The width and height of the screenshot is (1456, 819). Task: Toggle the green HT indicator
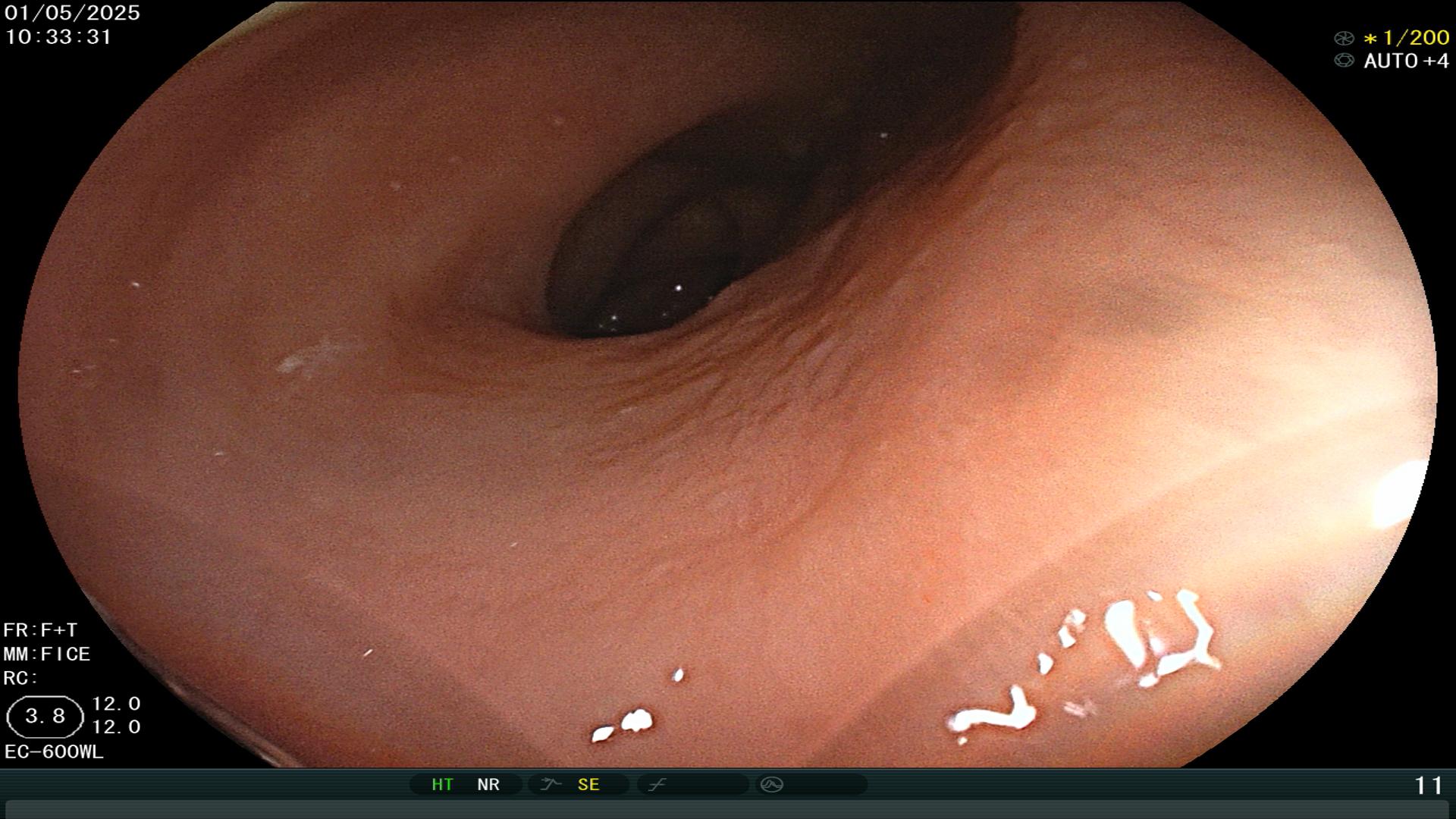coord(442,784)
